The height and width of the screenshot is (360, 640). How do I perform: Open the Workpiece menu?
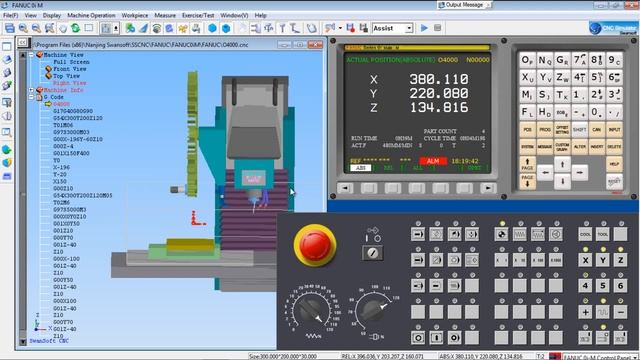click(135, 15)
